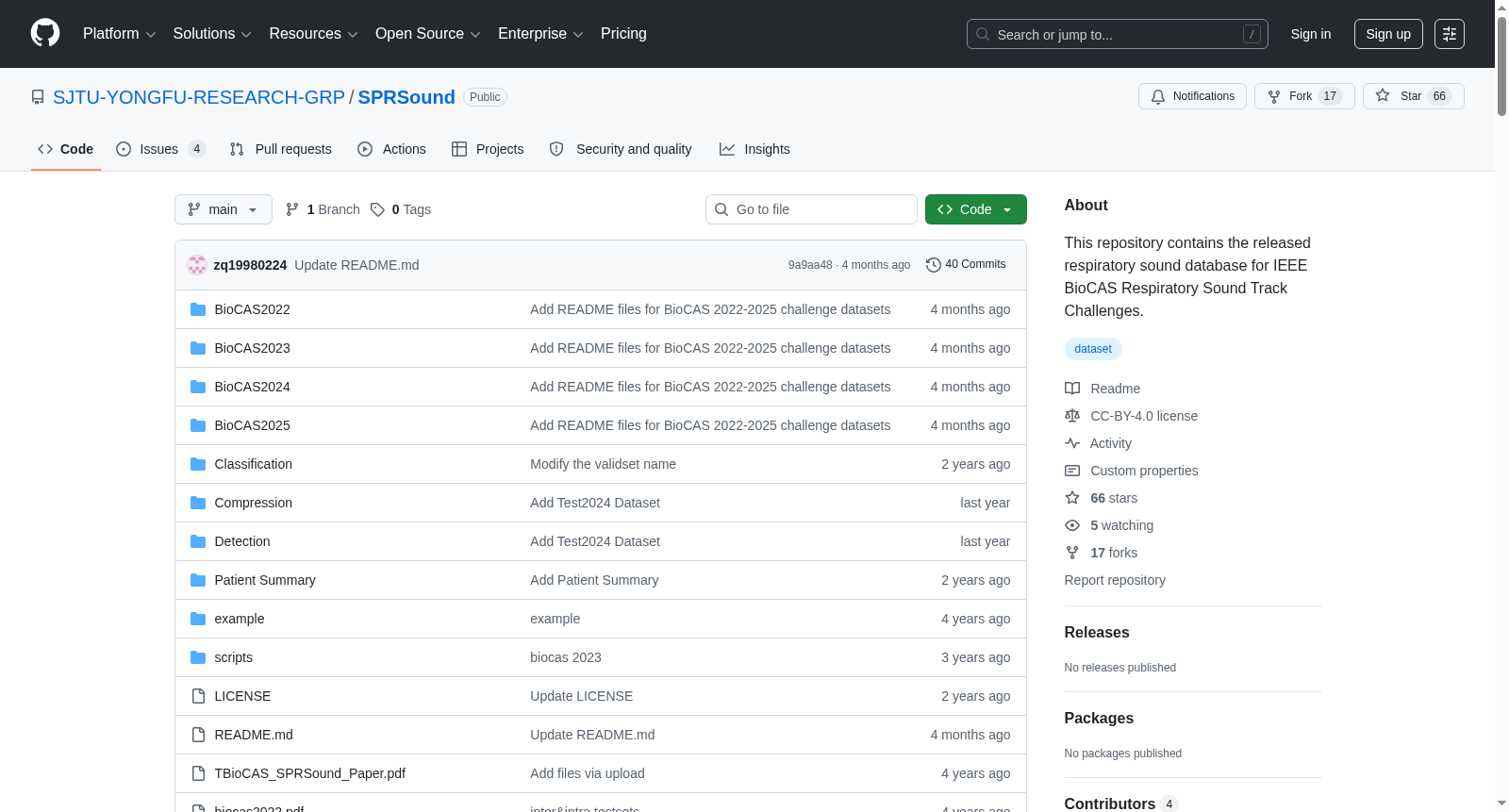Click the scales icon beside CC-BY-4.0 license
This screenshot has width=1509, height=812.
(x=1072, y=416)
